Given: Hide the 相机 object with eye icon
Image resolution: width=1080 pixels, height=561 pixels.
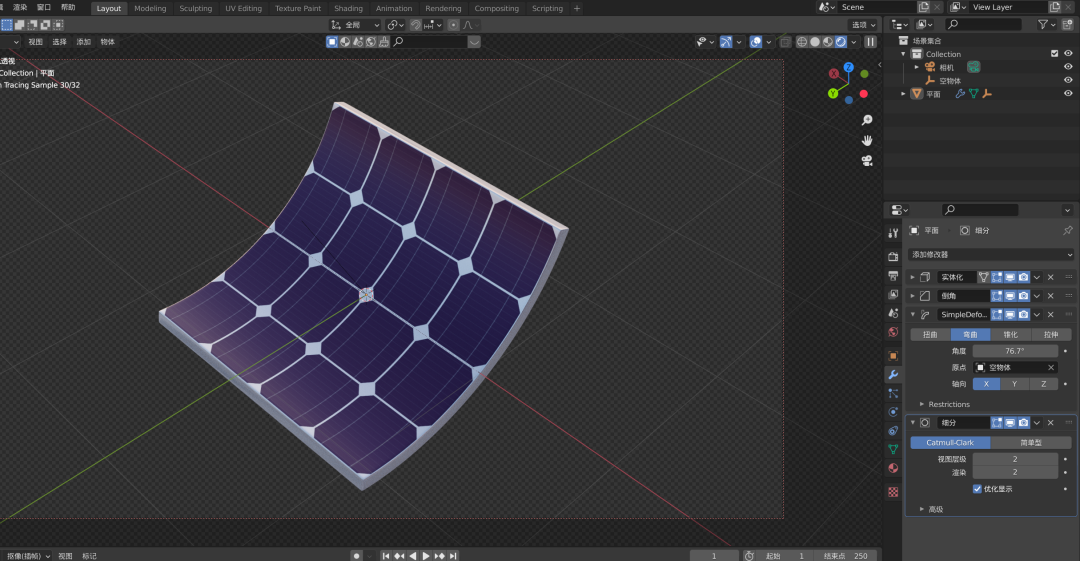Looking at the screenshot, I should click(x=1068, y=67).
